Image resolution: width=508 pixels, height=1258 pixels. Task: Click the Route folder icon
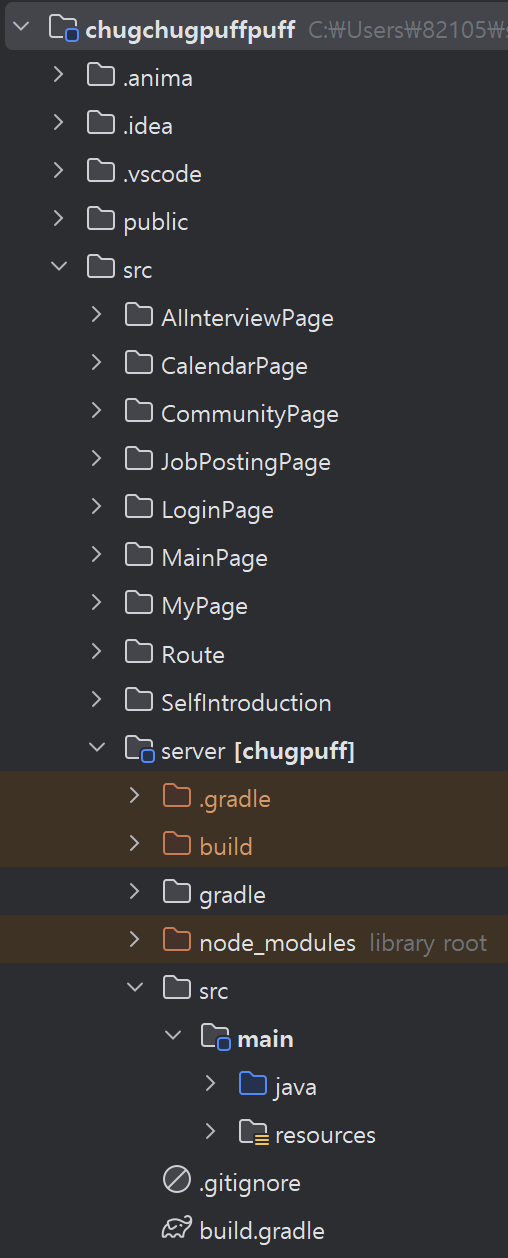tap(139, 653)
